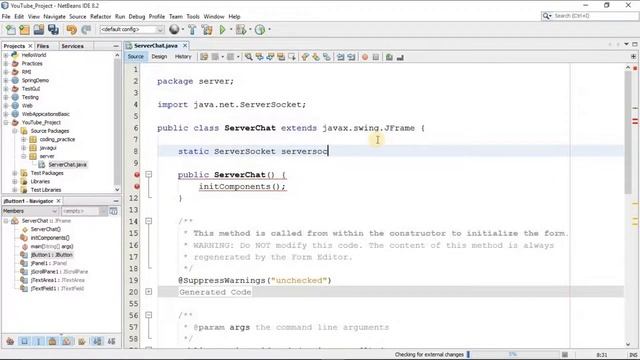This screenshot has width=640, height=360.
Task: Toggle Sort by Source in Navigator
Action: 111,341
